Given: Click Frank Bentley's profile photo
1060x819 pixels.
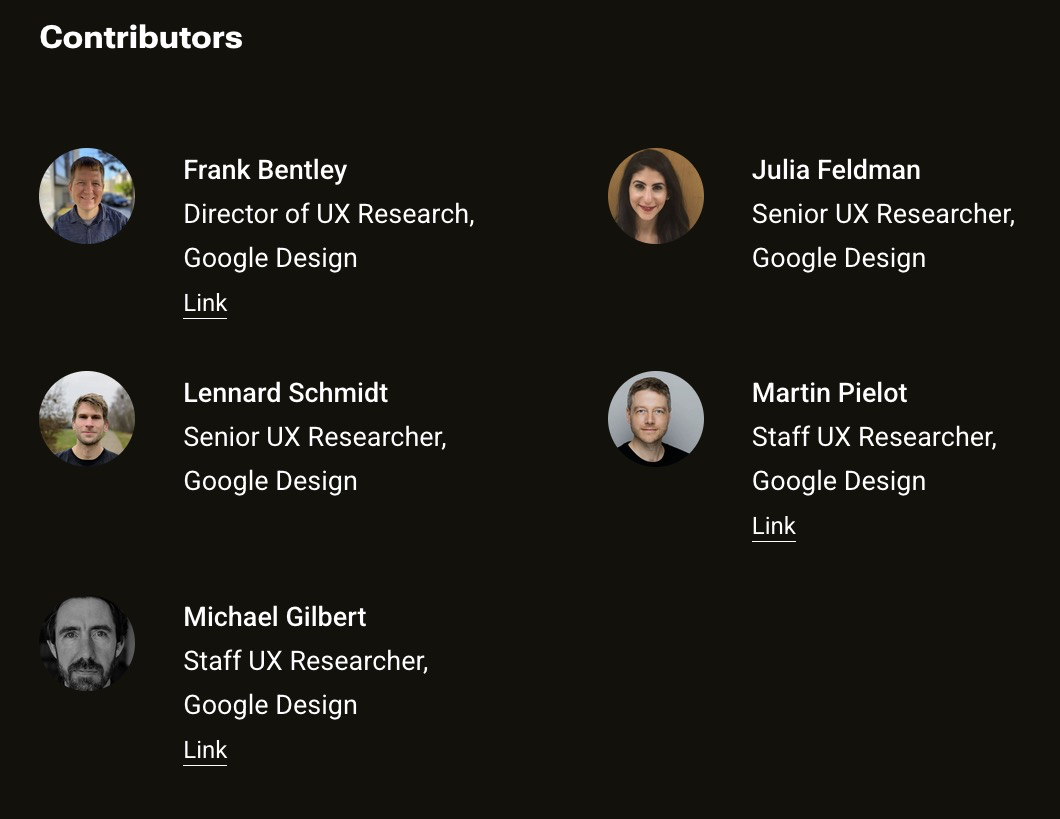Looking at the screenshot, I should coord(87,196).
